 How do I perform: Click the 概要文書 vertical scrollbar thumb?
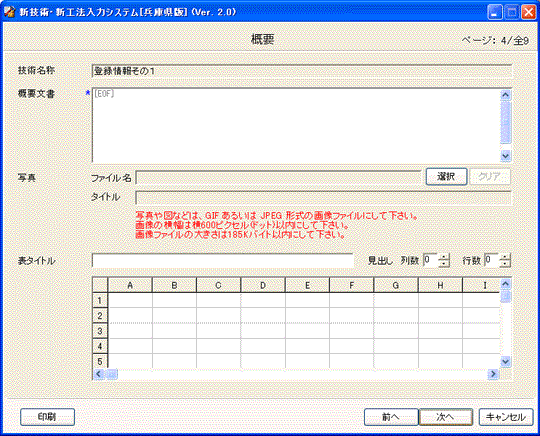[506, 123]
